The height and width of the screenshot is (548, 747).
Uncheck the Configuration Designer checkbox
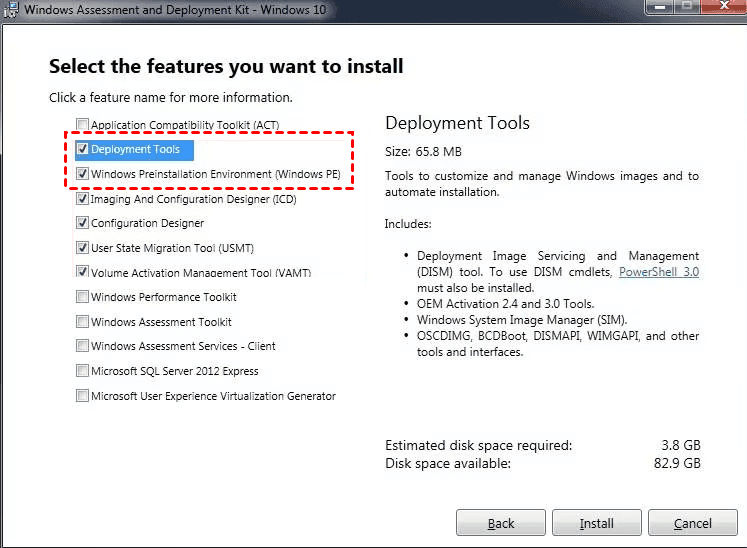(82, 223)
